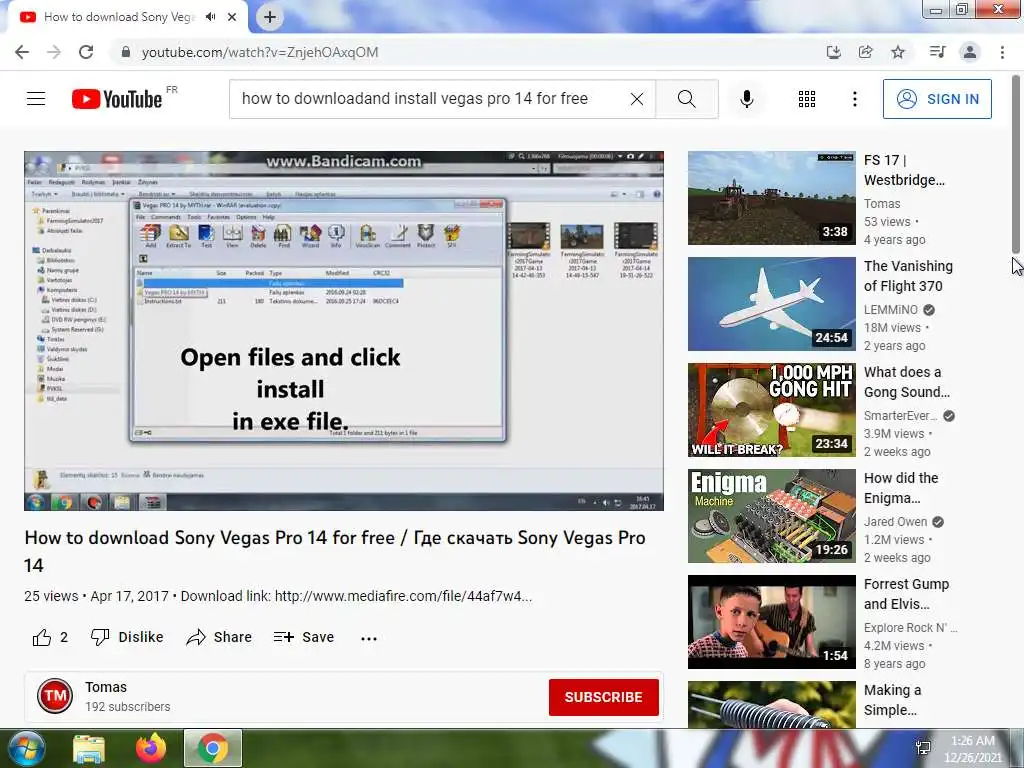1024x768 pixels.
Task: Like the video with the thumbs up
Action: [x=42, y=637]
